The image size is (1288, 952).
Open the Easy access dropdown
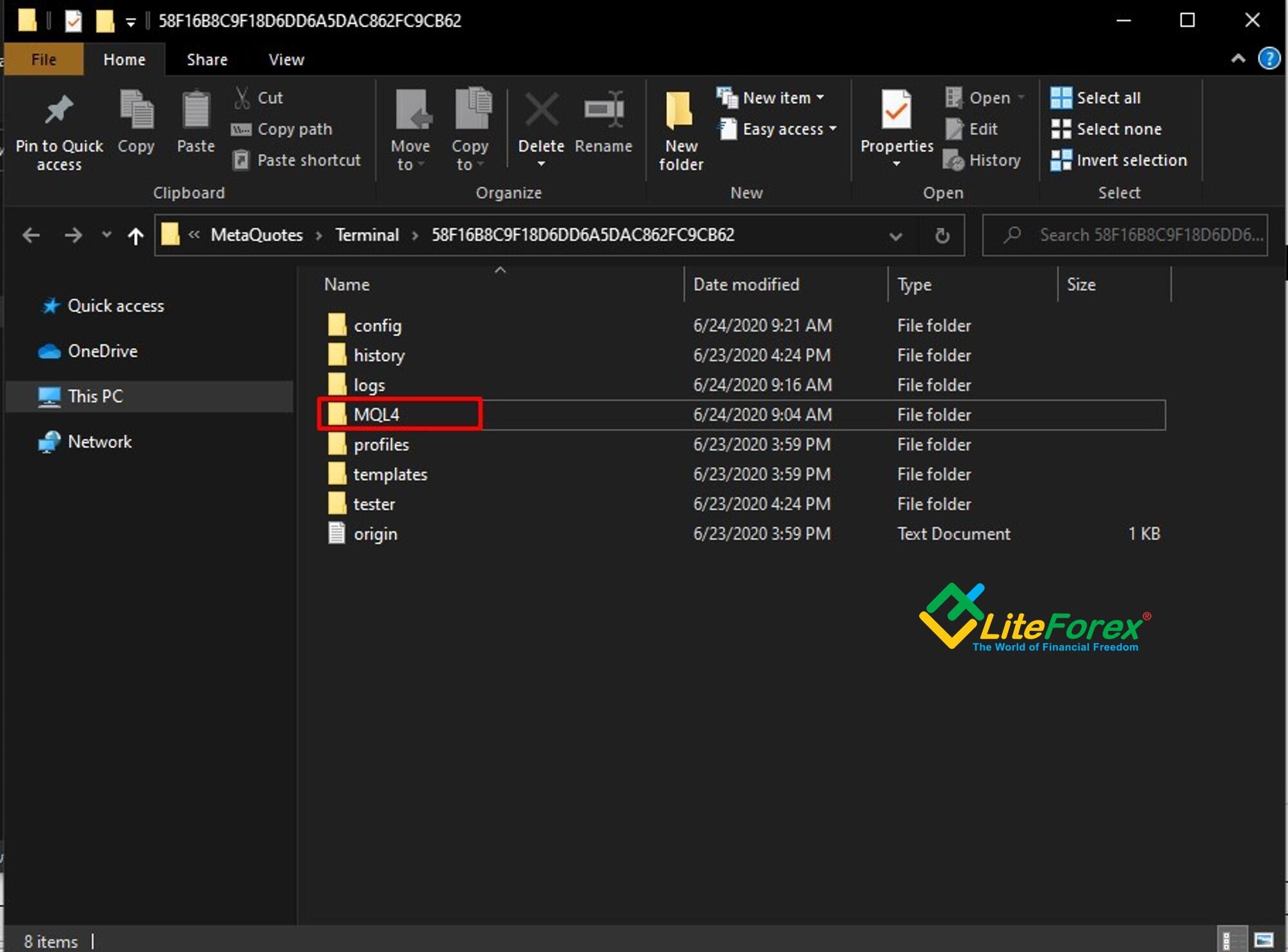pos(833,129)
